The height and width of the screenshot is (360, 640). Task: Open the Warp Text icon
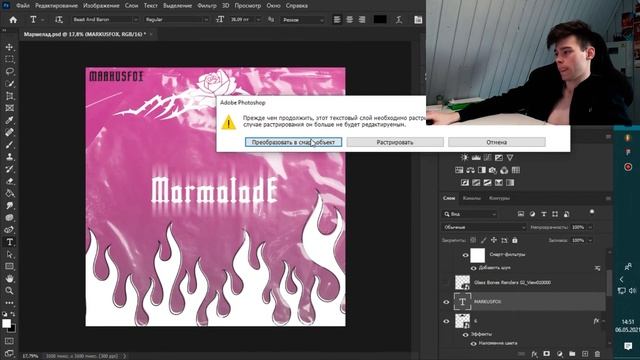(399, 20)
